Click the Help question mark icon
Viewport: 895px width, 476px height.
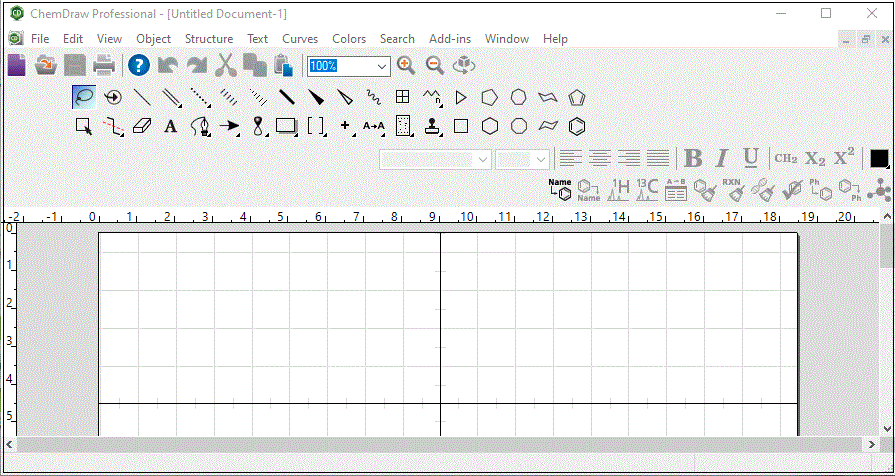(139, 65)
